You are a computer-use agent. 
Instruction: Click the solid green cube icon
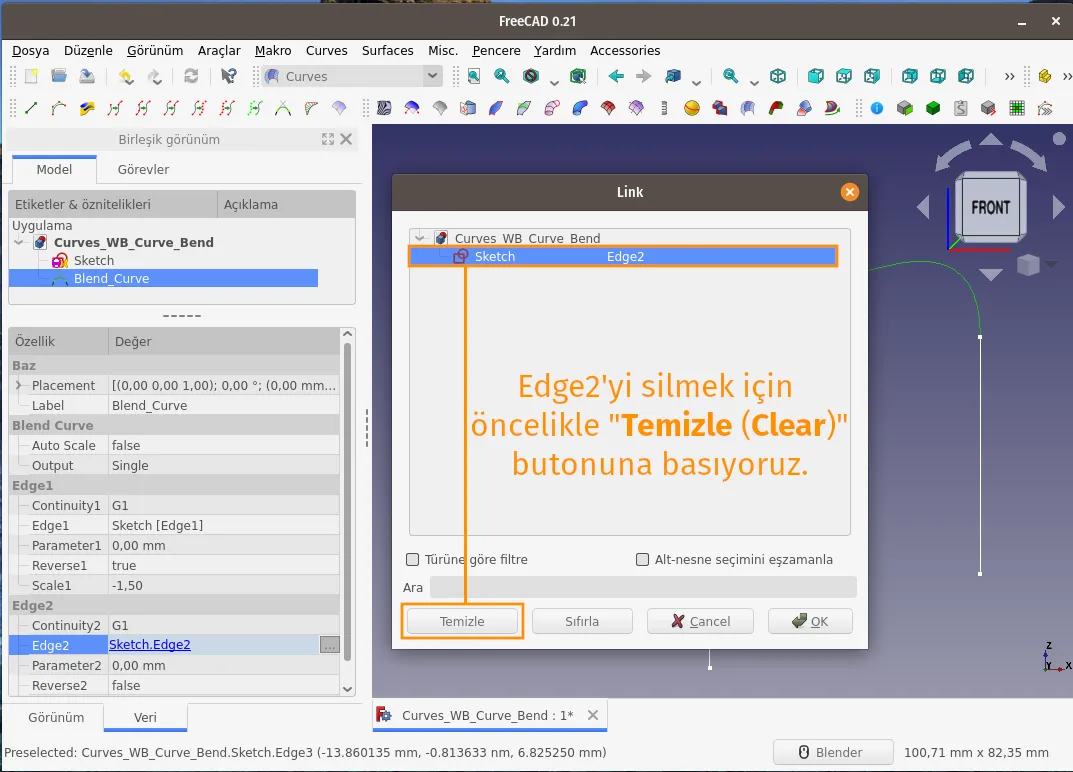(933, 107)
